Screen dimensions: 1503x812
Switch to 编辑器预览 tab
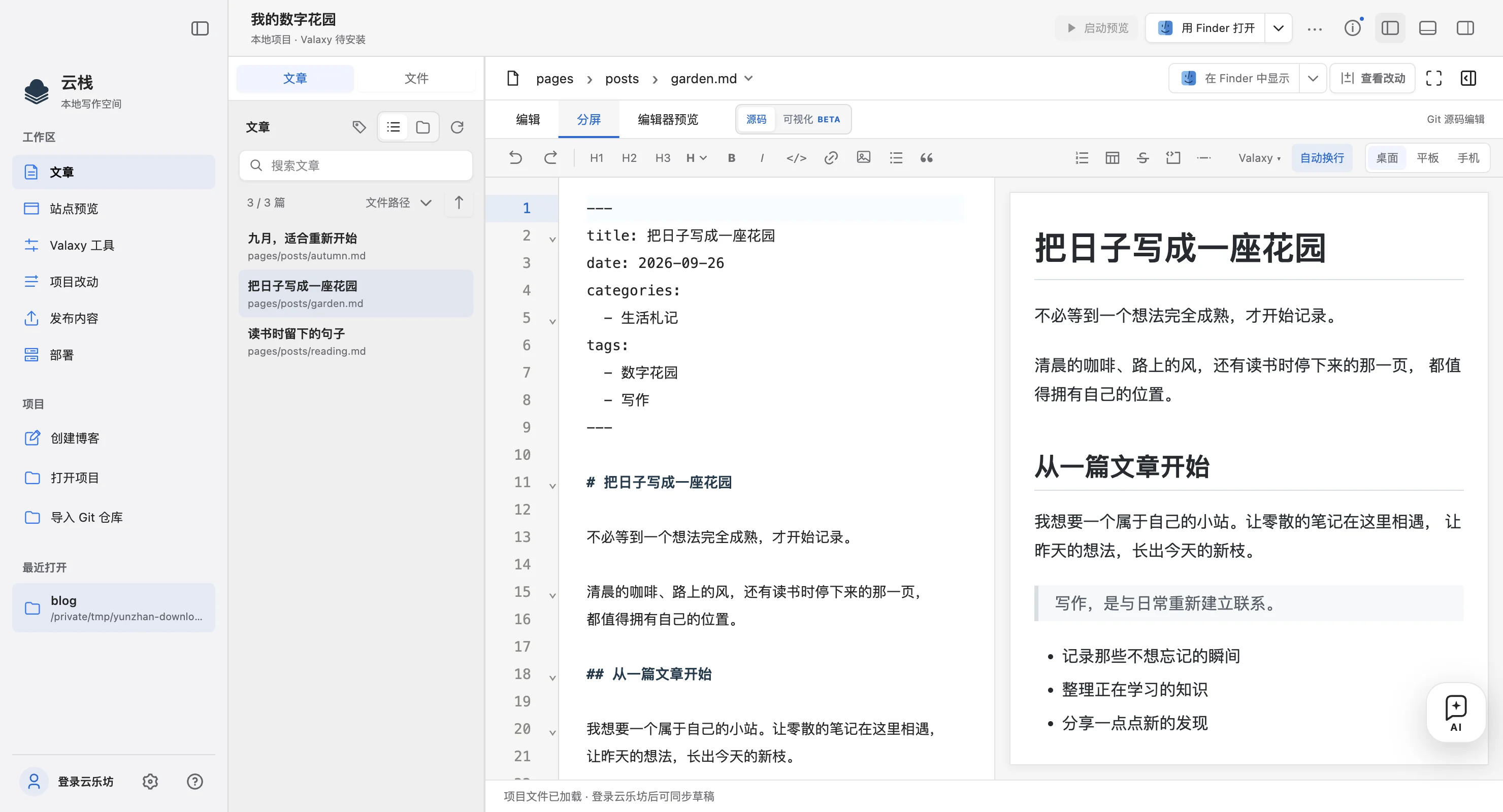coord(668,119)
